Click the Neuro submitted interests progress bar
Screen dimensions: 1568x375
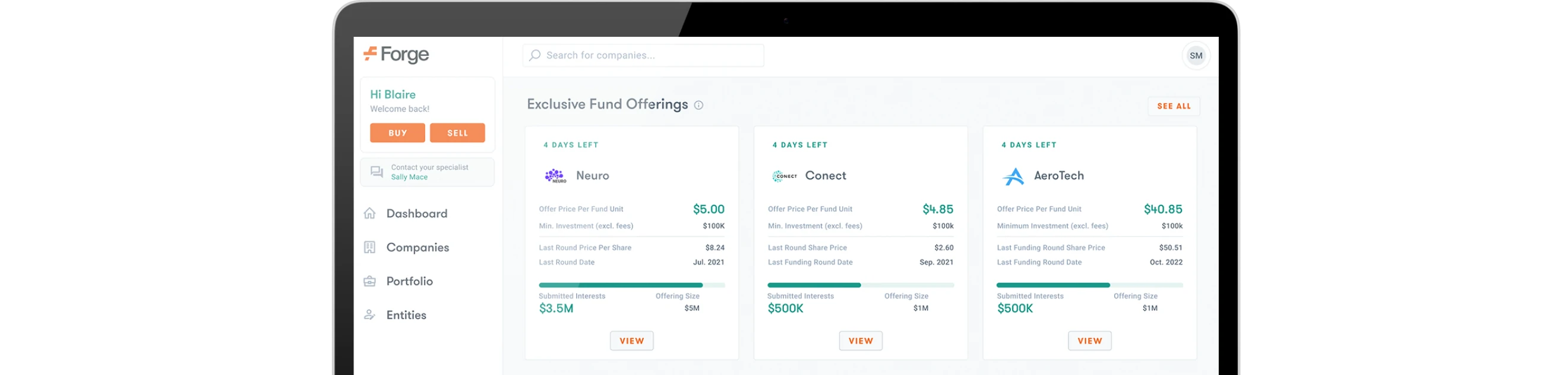[x=632, y=285]
